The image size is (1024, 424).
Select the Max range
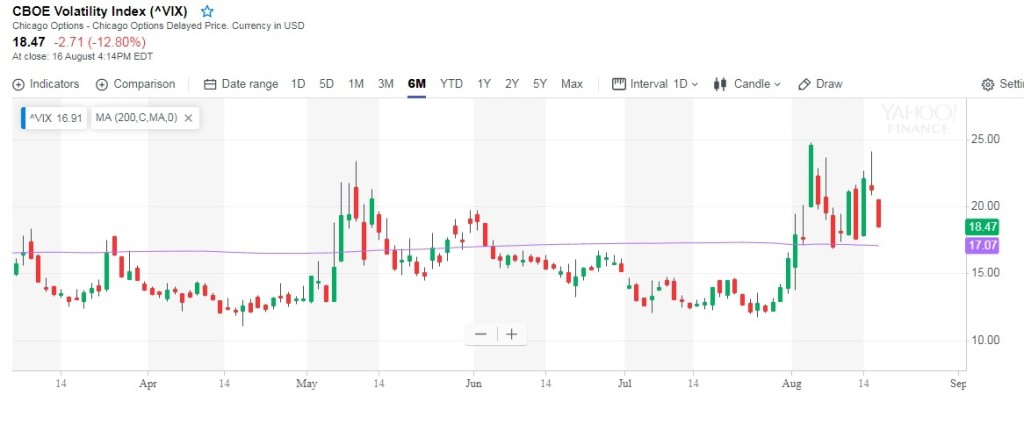click(x=571, y=84)
